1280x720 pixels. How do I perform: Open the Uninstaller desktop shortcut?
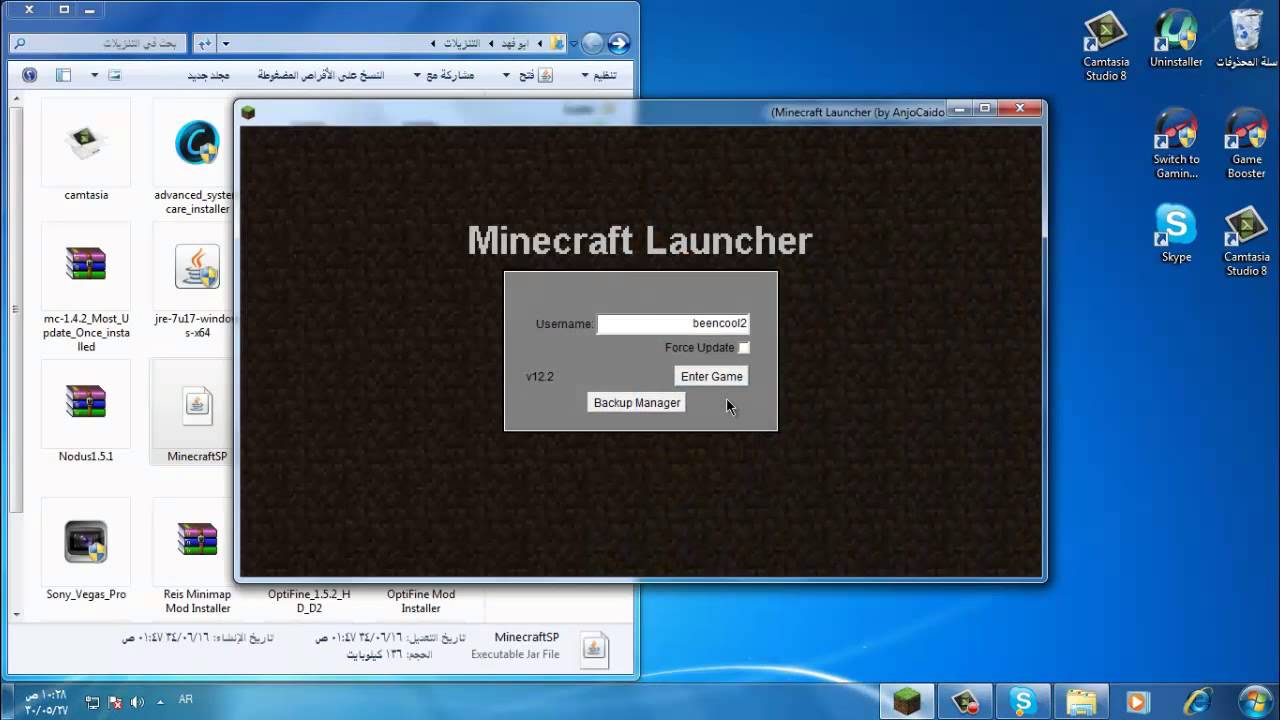click(1176, 40)
